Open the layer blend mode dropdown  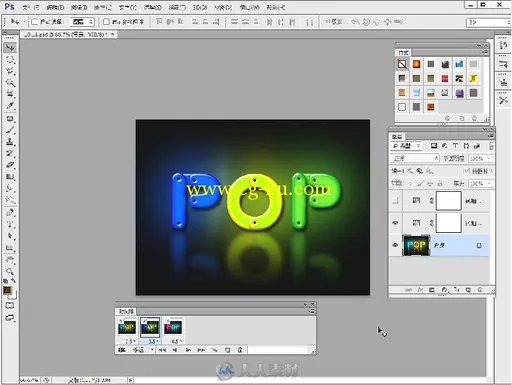pyautogui.click(x=415, y=158)
